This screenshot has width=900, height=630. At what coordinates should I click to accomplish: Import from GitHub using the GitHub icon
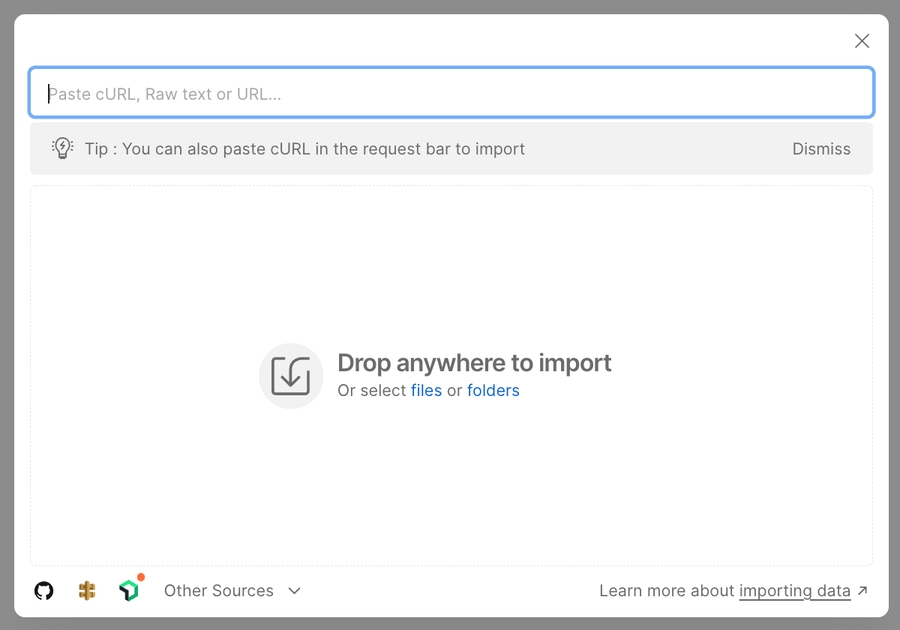point(44,591)
